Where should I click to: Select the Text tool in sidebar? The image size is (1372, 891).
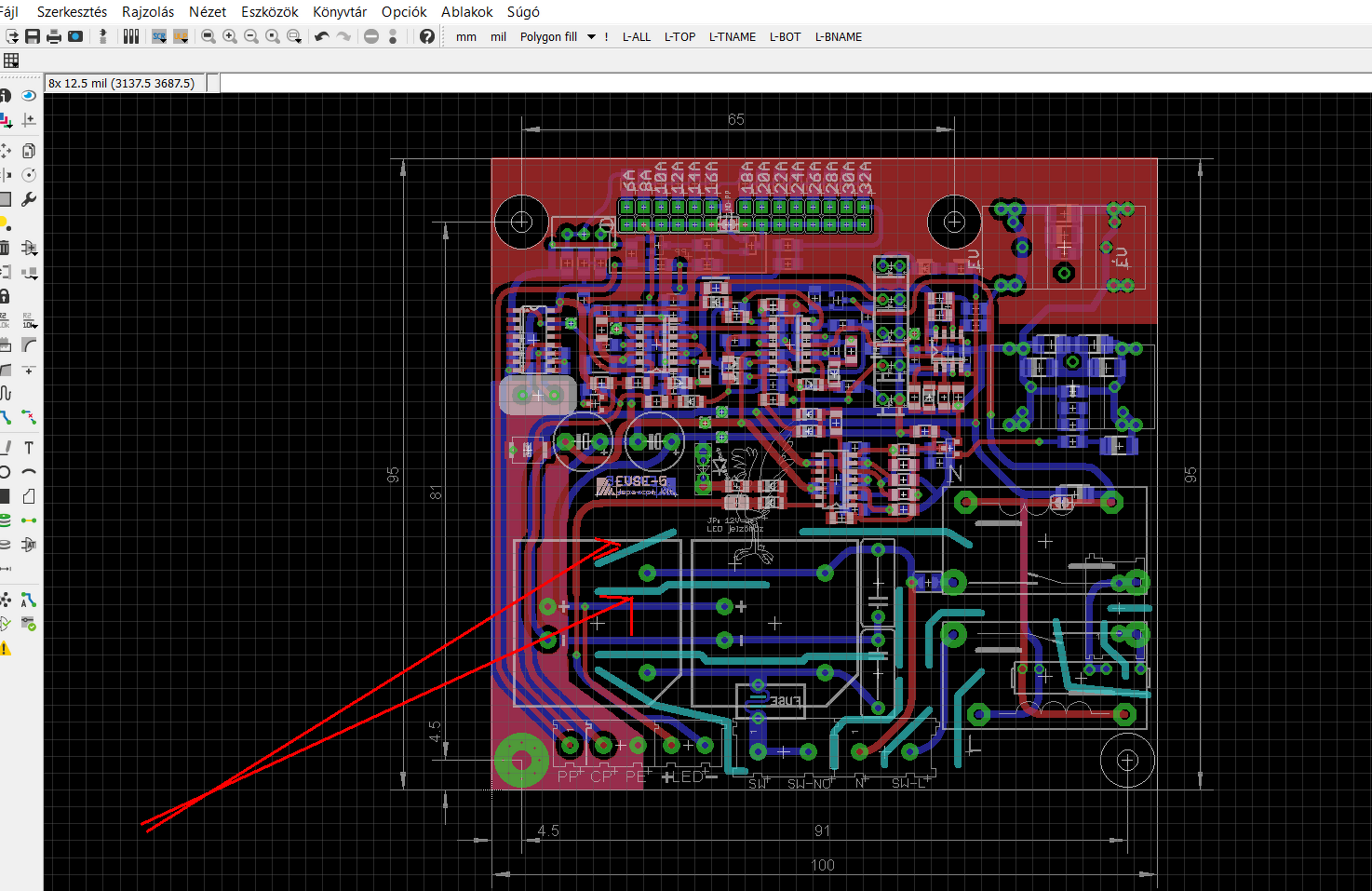29,448
